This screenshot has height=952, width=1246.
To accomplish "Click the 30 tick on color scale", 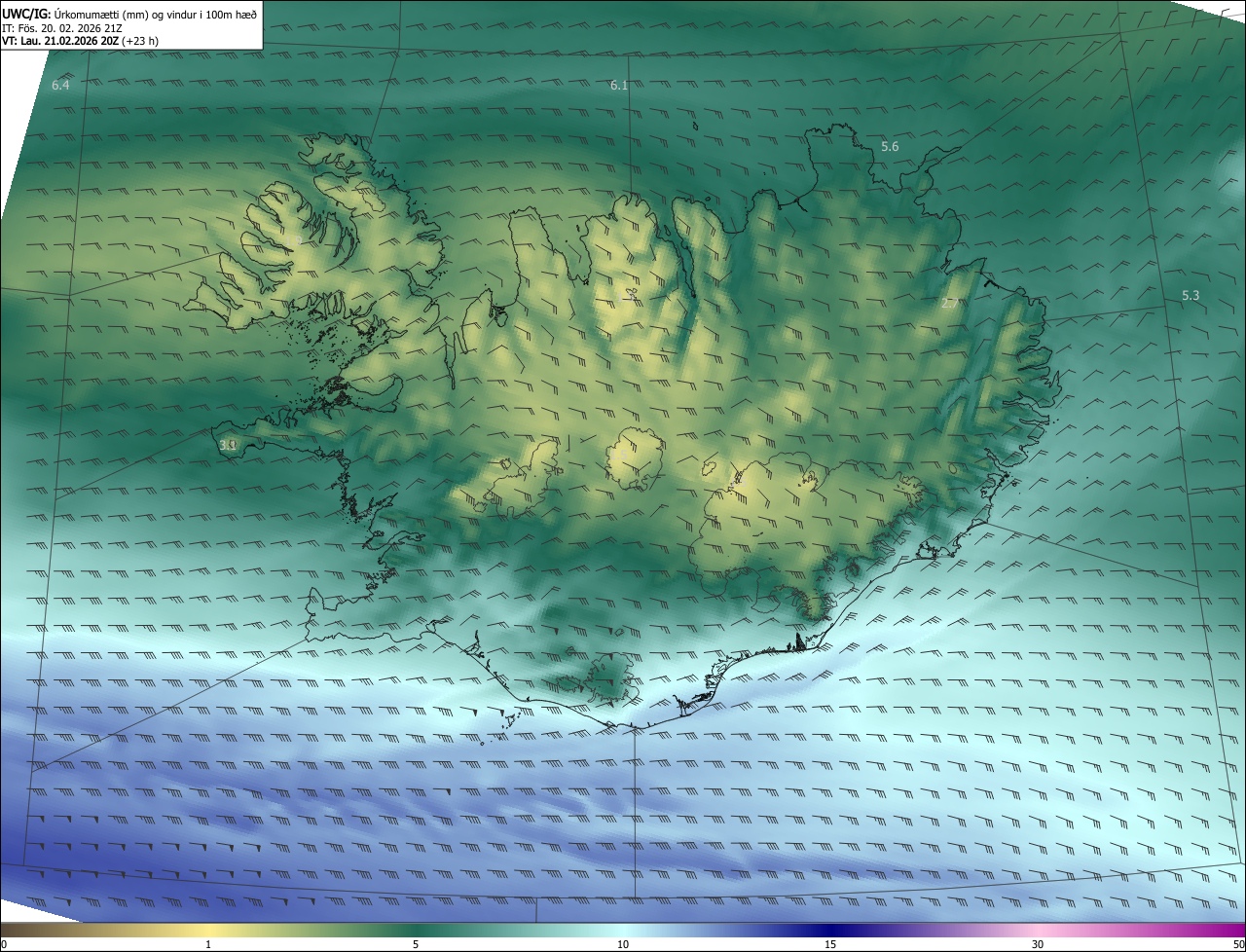I will click(1038, 944).
